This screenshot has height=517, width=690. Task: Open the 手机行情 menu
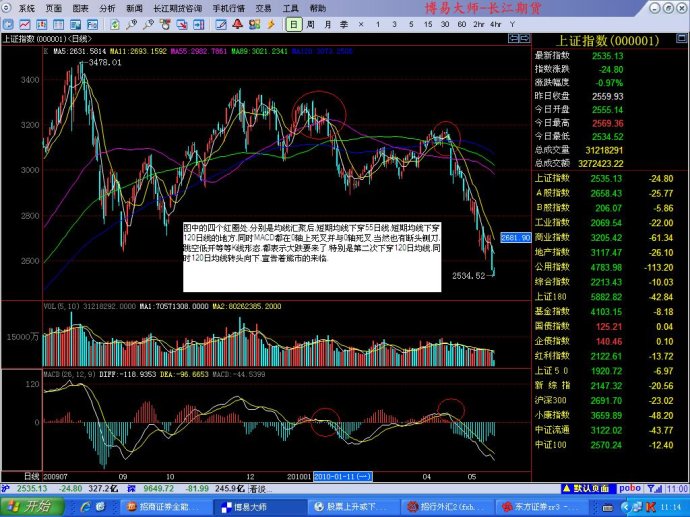229,8
